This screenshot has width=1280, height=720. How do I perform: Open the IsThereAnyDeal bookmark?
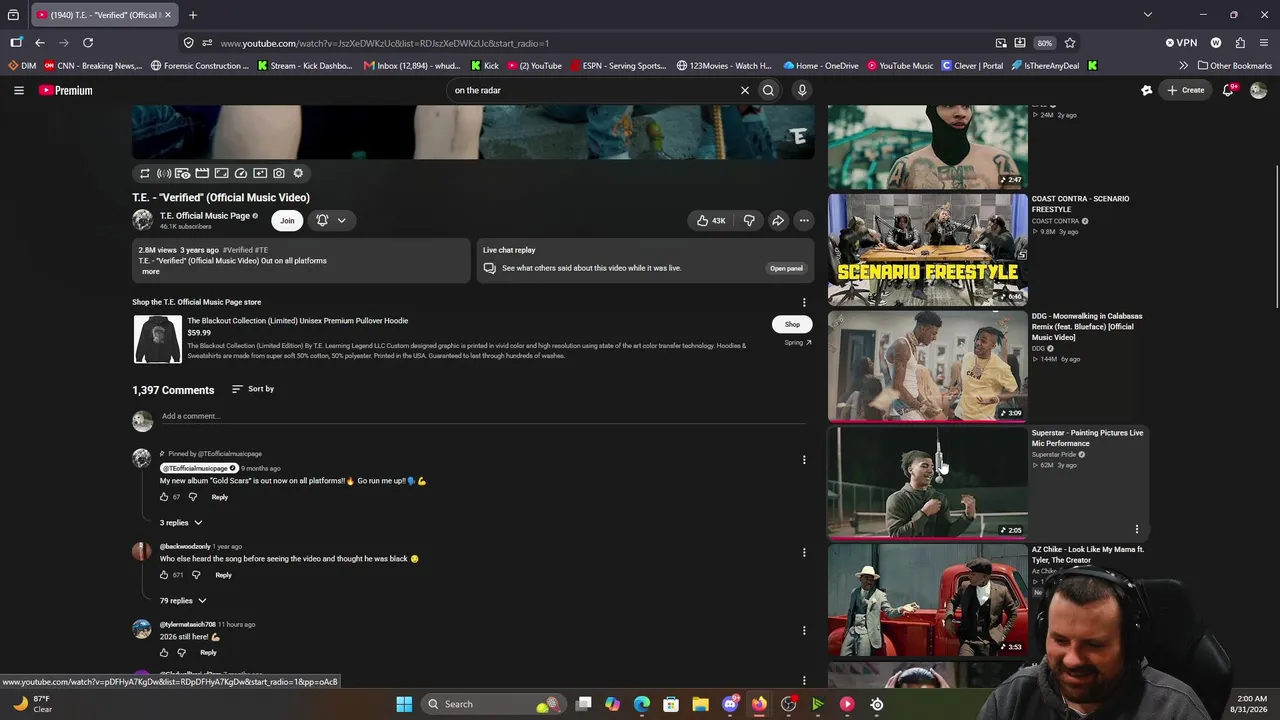pyautogui.click(x=1045, y=66)
